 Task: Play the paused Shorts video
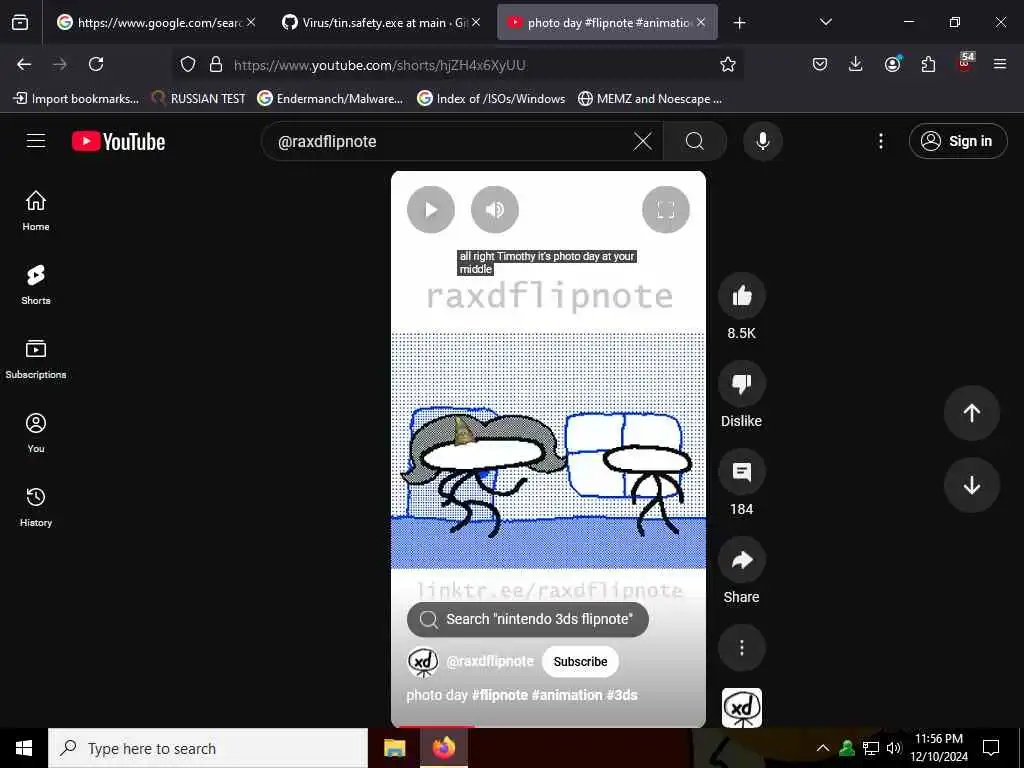[430, 210]
